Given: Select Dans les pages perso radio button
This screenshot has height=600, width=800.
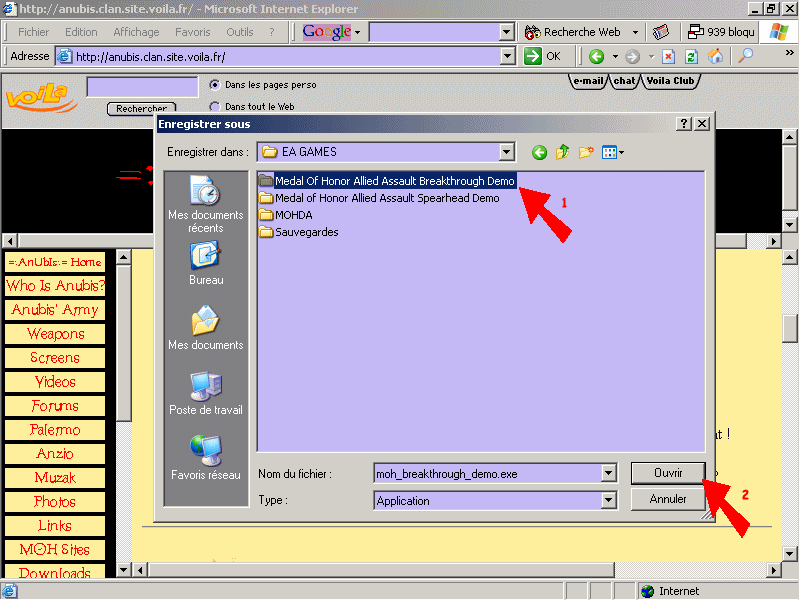Looking at the screenshot, I should pyautogui.click(x=215, y=85).
